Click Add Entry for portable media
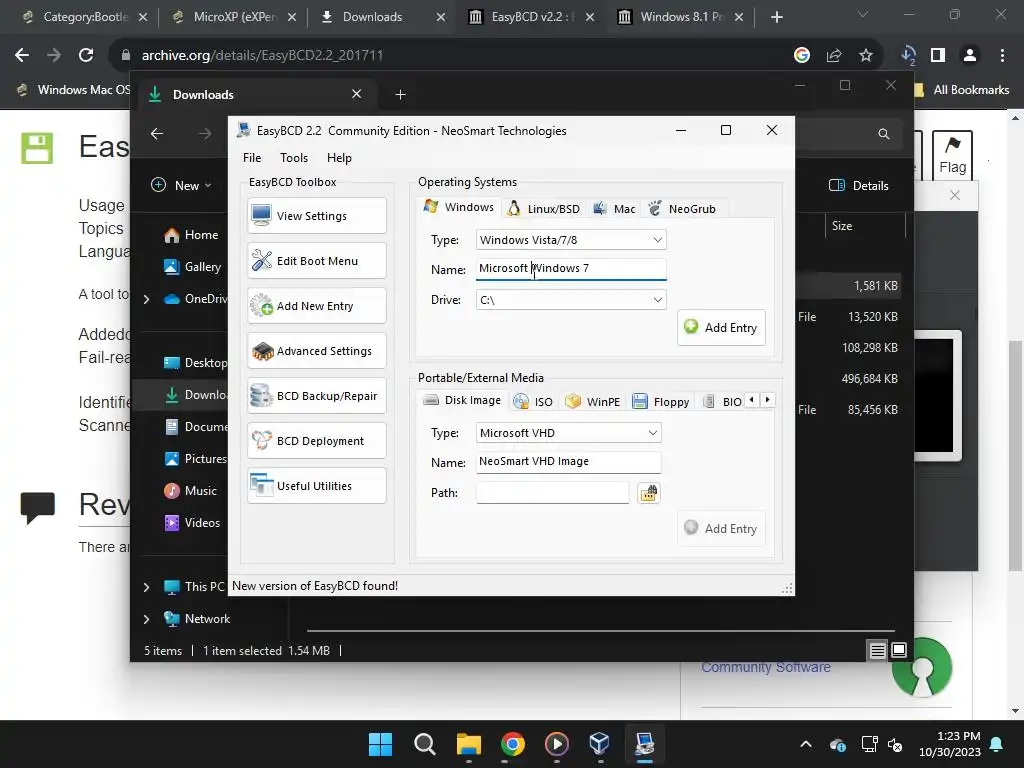This screenshot has height=768, width=1024. click(721, 528)
